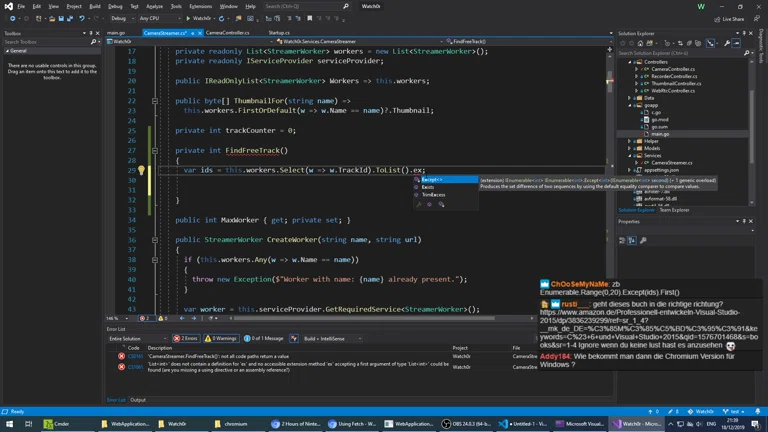Image resolution: width=768 pixels, height=432 pixels.
Task: Switch to the Team Explorer tab
Action: pos(674,210)
